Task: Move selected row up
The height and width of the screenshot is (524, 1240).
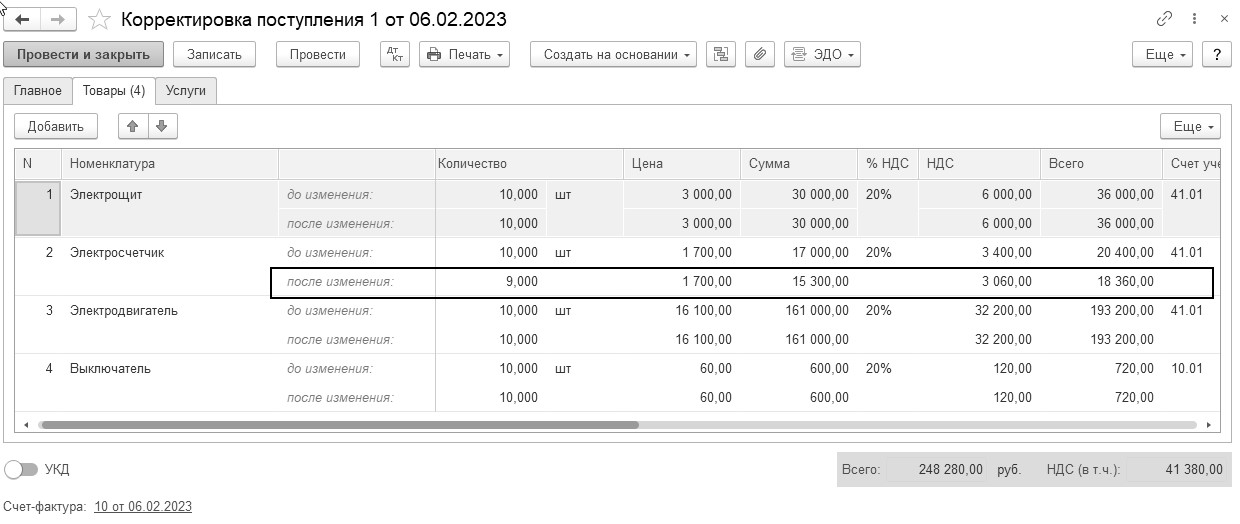Action: pyautogui.click(x=133, y=126)
